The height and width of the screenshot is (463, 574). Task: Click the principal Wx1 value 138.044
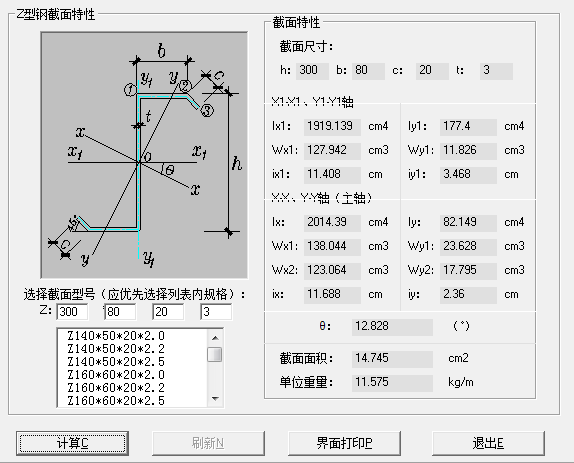click(332, 246)
